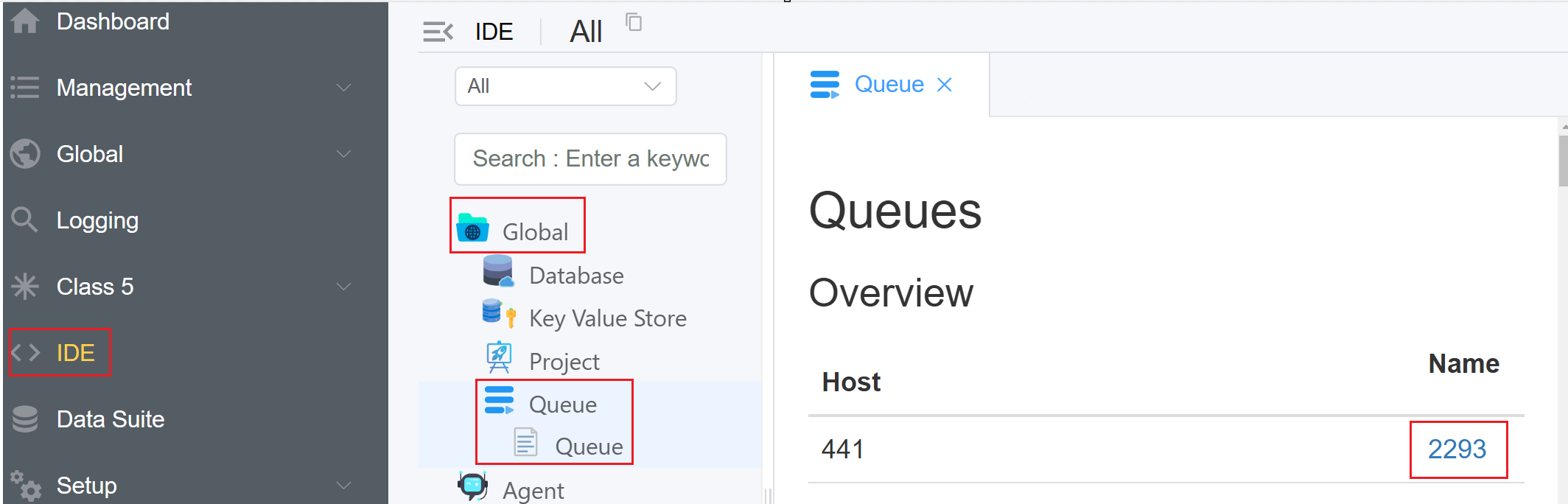Open Data Suite from sidebar
Image resolution: width=1568 pixels, height=504 pixels.
(x=111, y=419)
